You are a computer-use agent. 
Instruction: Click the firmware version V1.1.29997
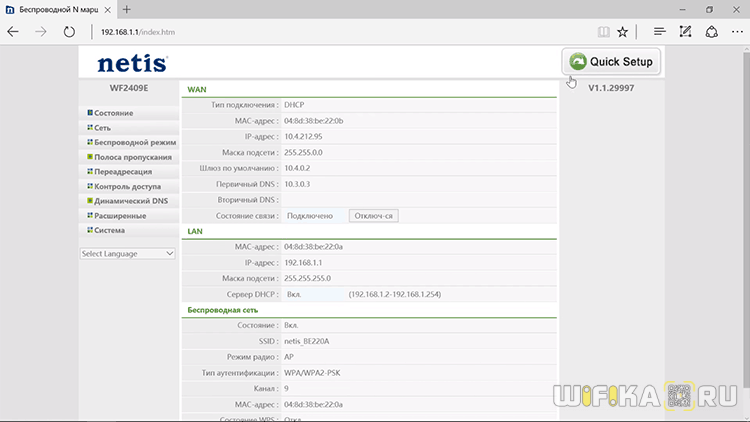pyautogui.click(x=611, y=88)
